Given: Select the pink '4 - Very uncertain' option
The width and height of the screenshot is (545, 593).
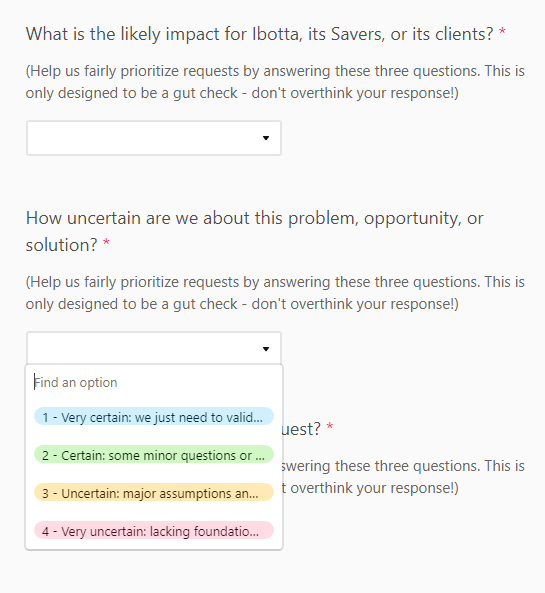Looking at the screenshot, I should click(154, 531).
